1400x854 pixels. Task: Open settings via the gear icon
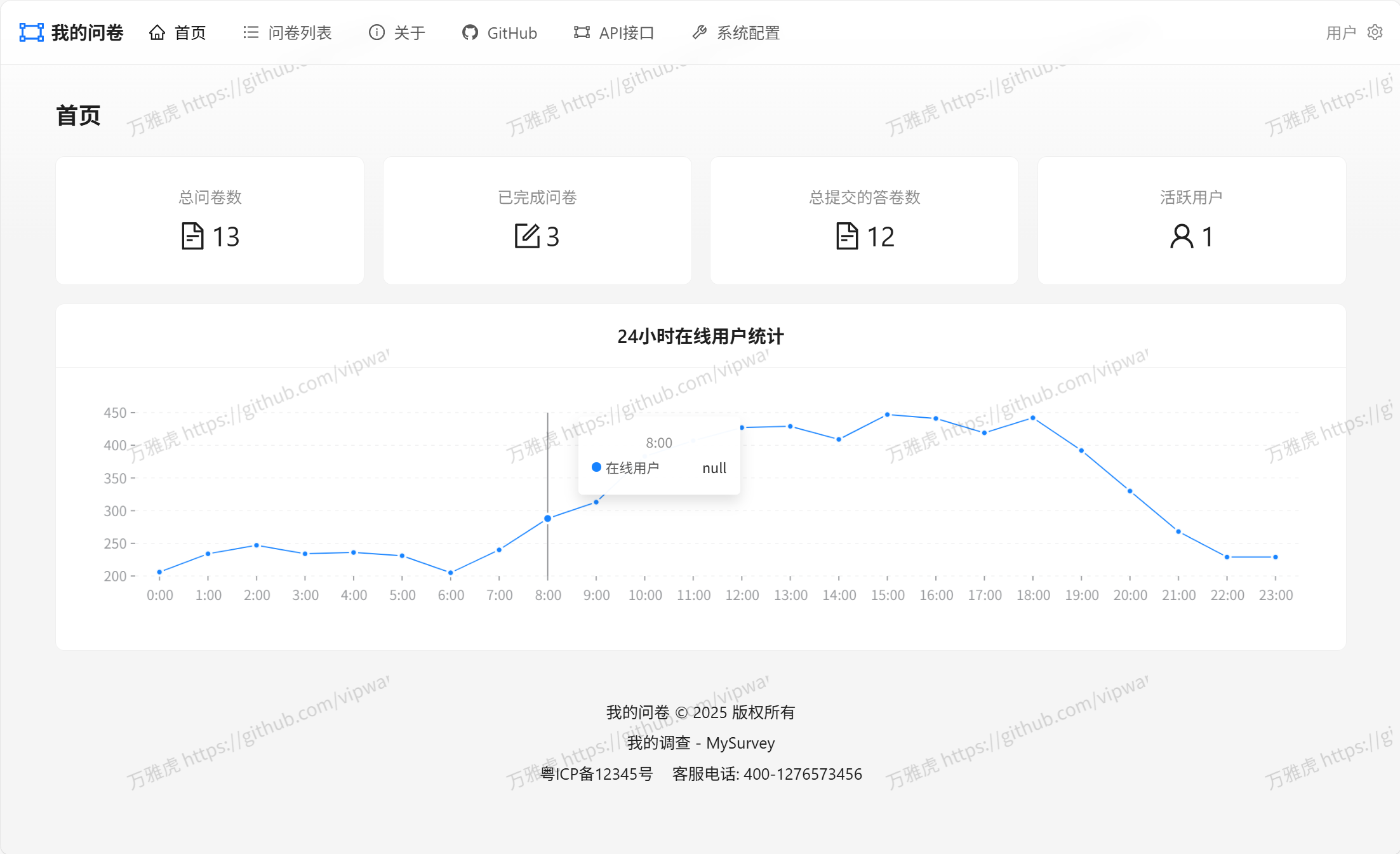coord(1374,32)
